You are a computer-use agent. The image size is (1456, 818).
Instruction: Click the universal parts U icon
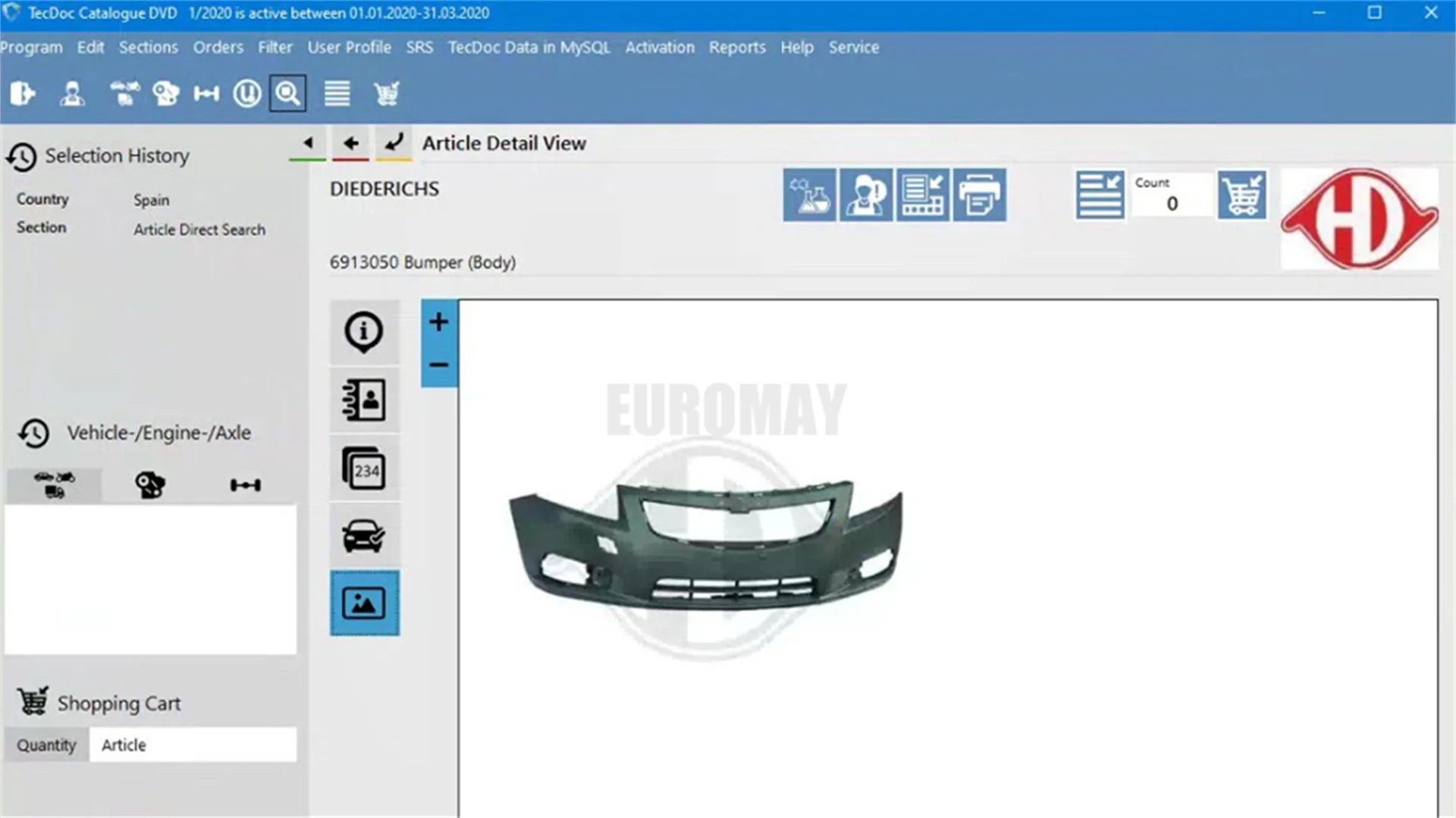[246, 94]
